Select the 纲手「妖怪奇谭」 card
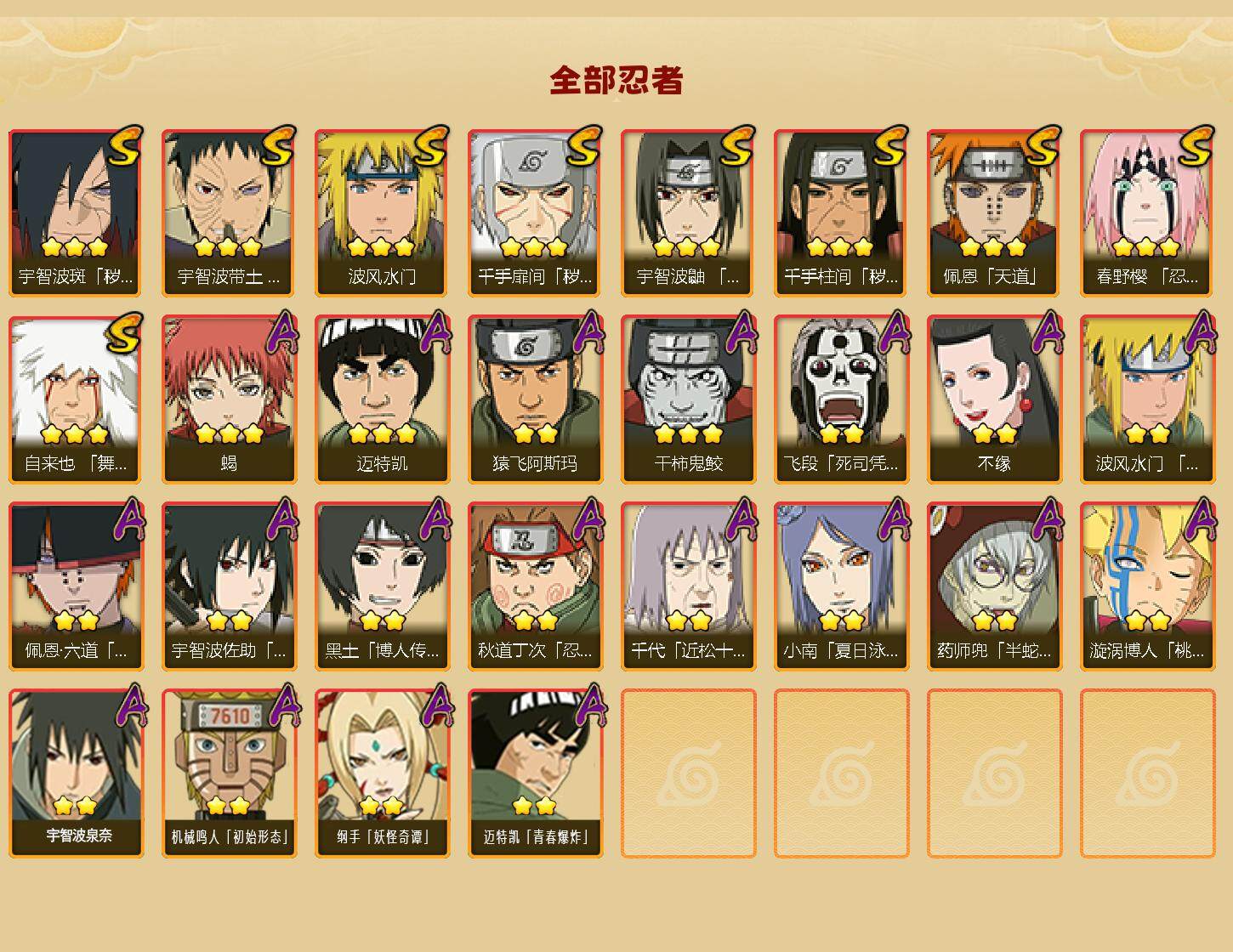The height and width of the screenshot is (952, 1233). click(x=382, y=773)
